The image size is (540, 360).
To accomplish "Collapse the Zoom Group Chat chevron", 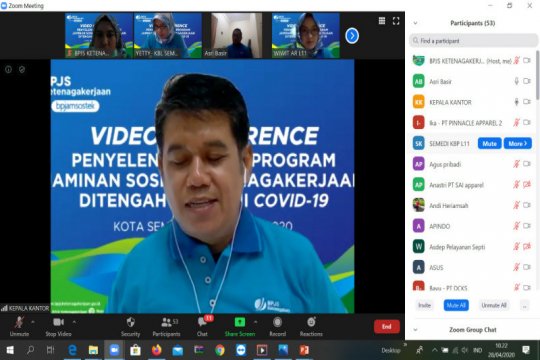I will click(x=415, y=330).
